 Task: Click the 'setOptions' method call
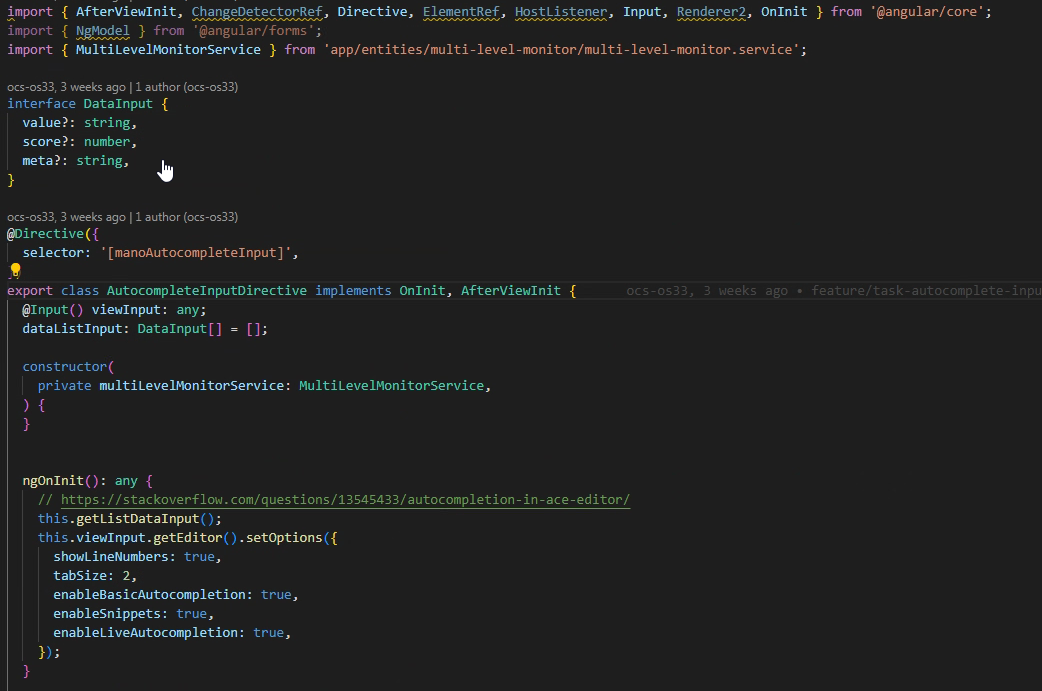[284, 538]
